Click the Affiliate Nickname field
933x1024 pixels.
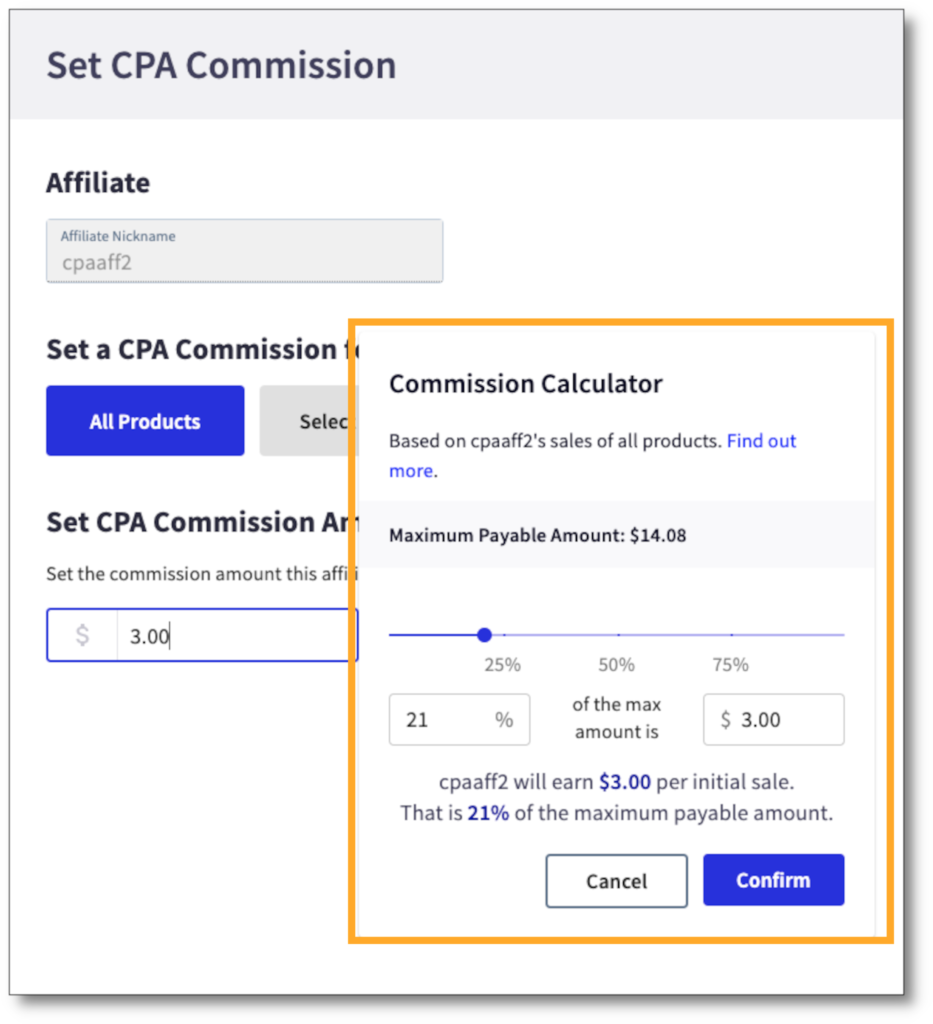244,251
